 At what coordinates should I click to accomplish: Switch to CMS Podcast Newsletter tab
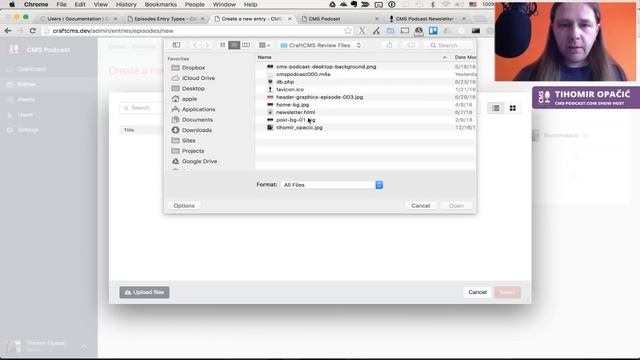point(427,19)
